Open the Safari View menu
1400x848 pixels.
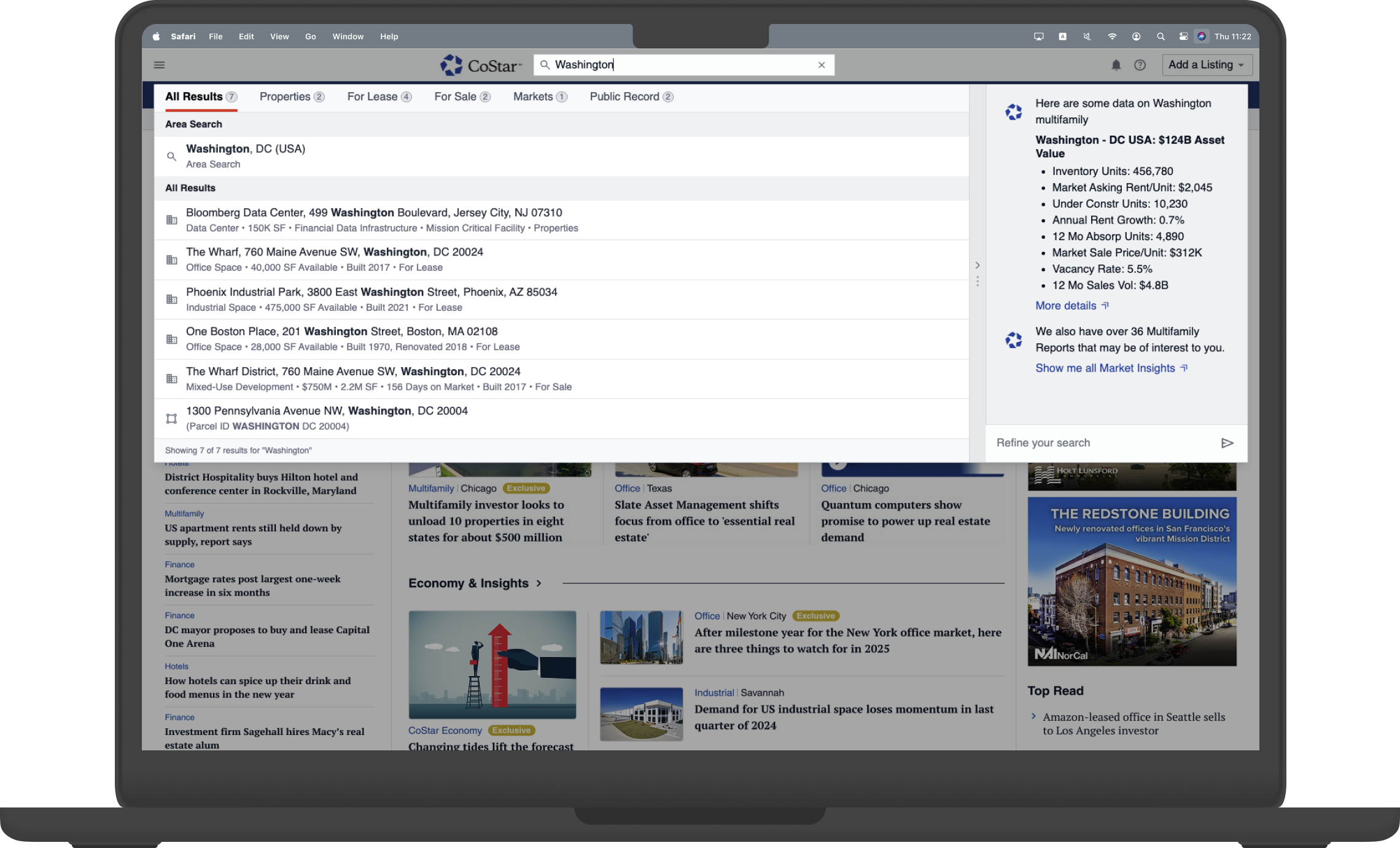click(279, 37)
